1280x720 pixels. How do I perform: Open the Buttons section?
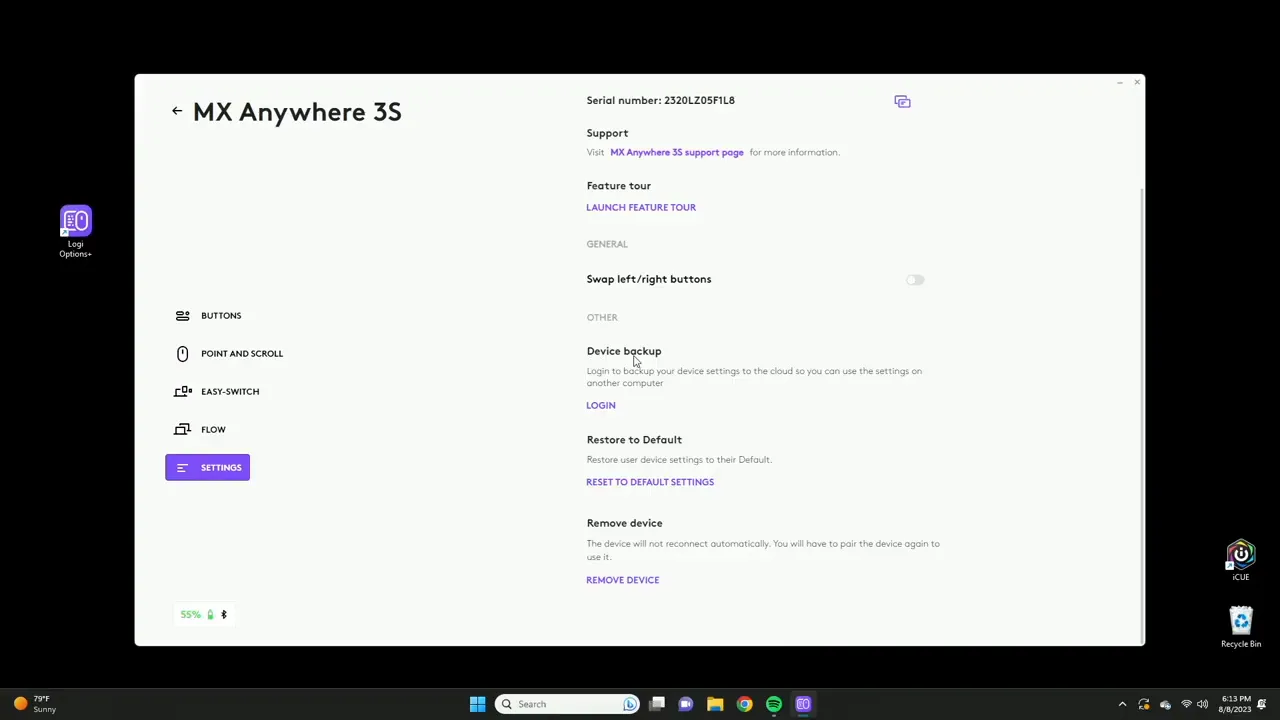(221, 316)
